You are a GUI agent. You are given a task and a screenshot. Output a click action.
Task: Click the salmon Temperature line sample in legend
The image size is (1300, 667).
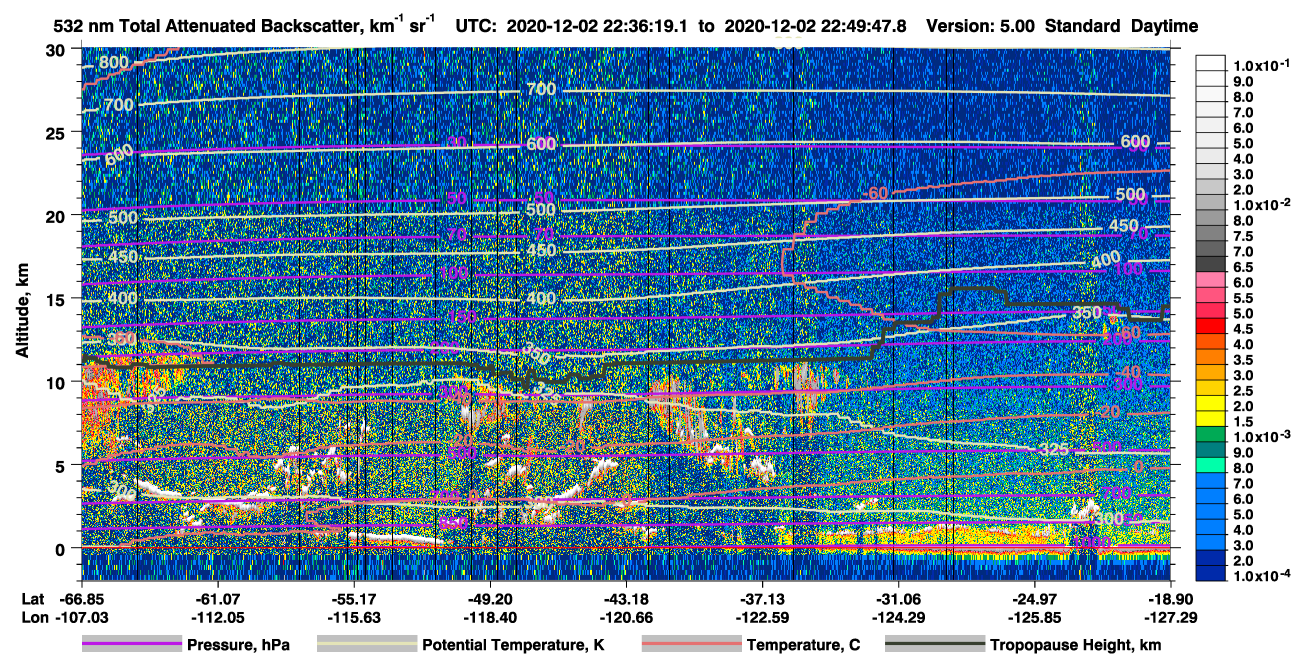coord(691,645)
